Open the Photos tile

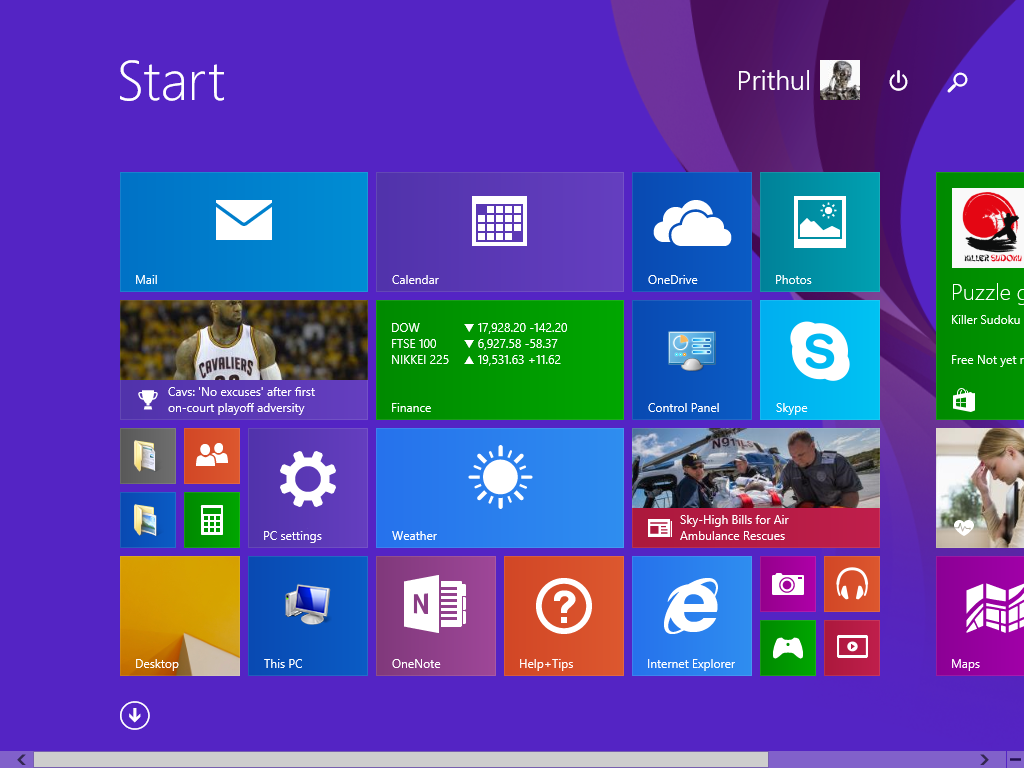pyautogui.click(x=820, y=232)
